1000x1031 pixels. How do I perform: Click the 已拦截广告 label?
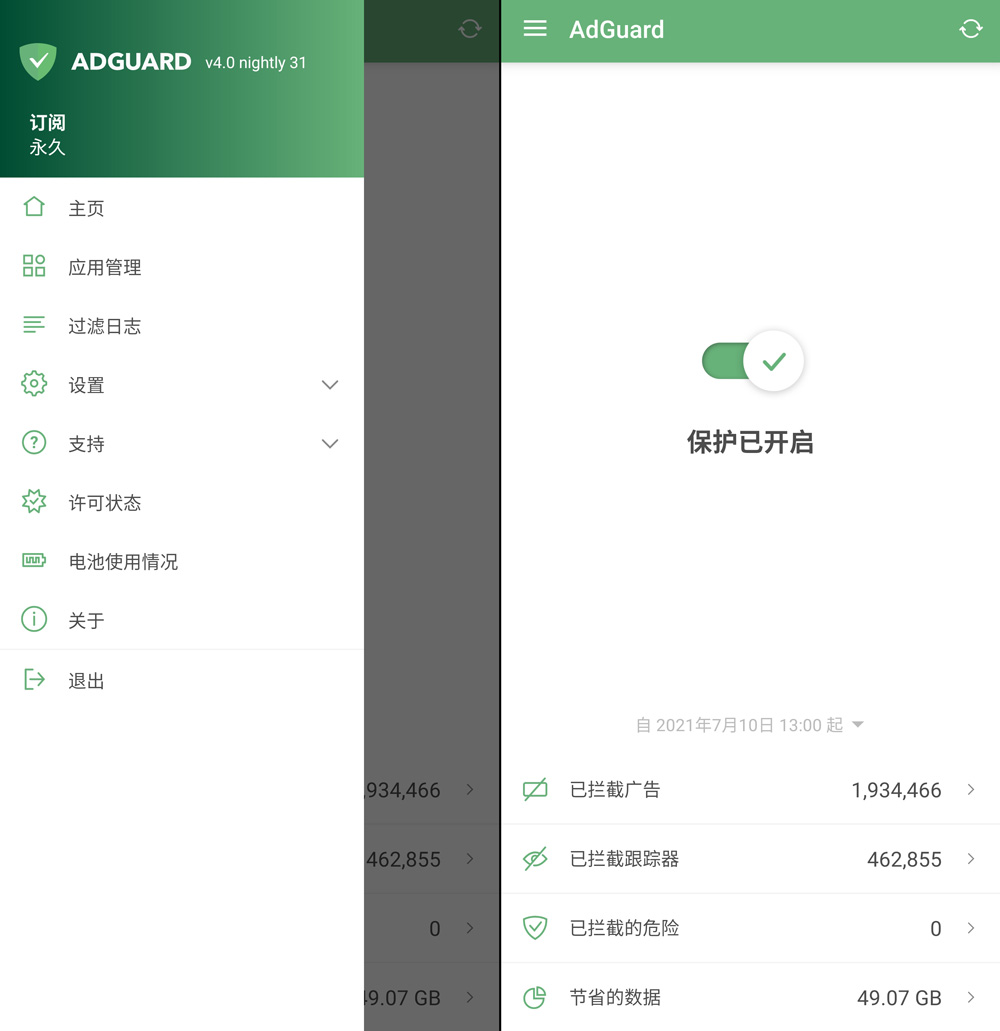click(x=615, y=789)
